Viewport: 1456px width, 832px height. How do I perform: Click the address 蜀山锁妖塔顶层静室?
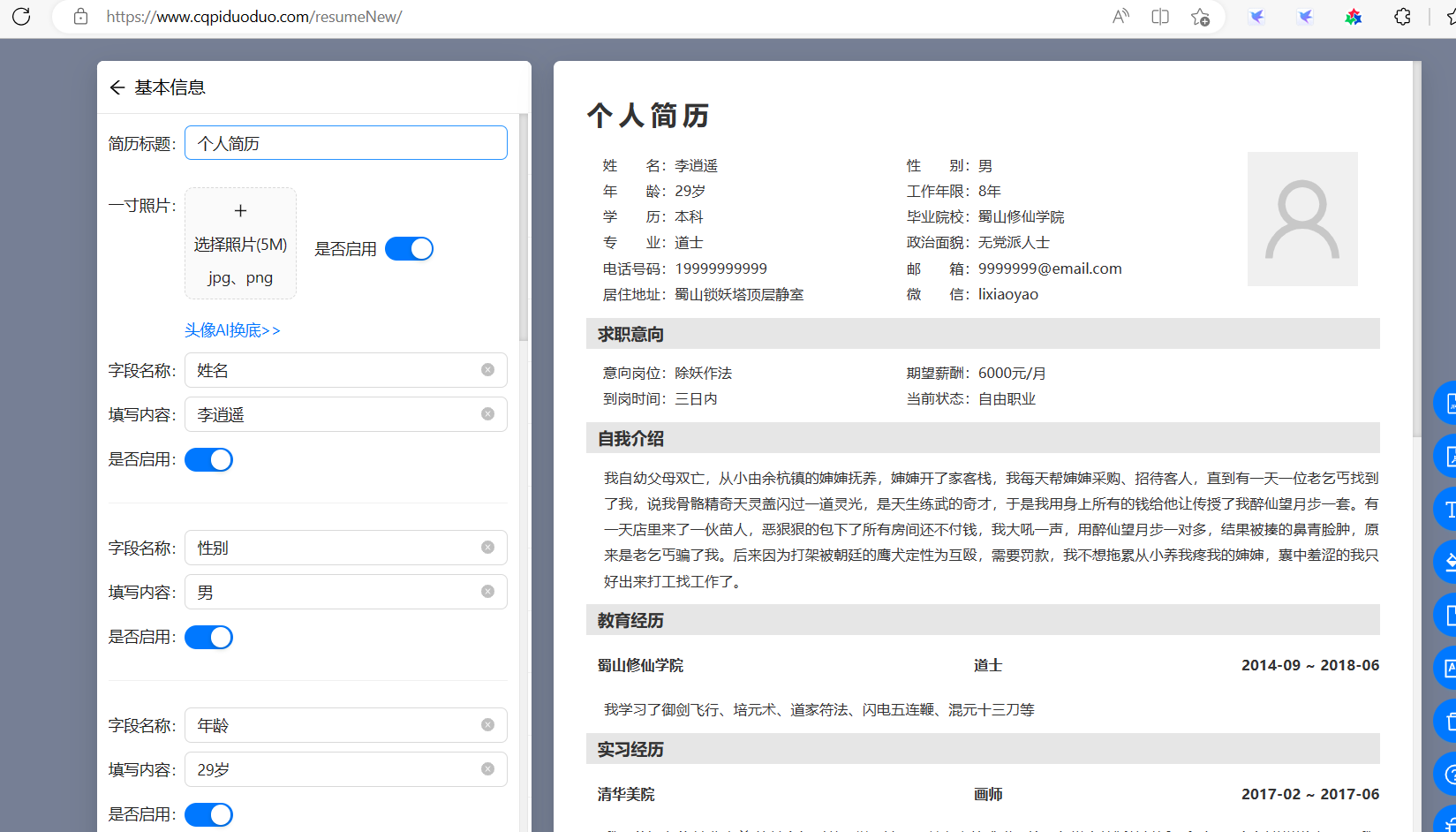(739, 294)
